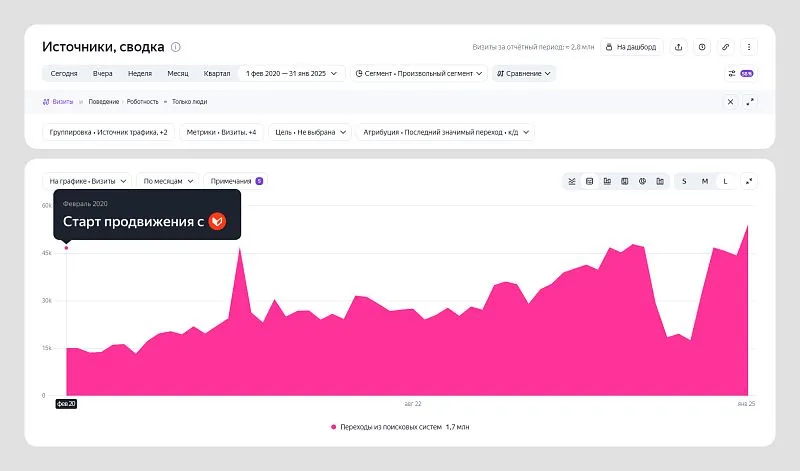Image resolution: width=800 pixels, height=471 pixels.
Task: Copy the report link via chain icon
Action: tap(726, 47)
